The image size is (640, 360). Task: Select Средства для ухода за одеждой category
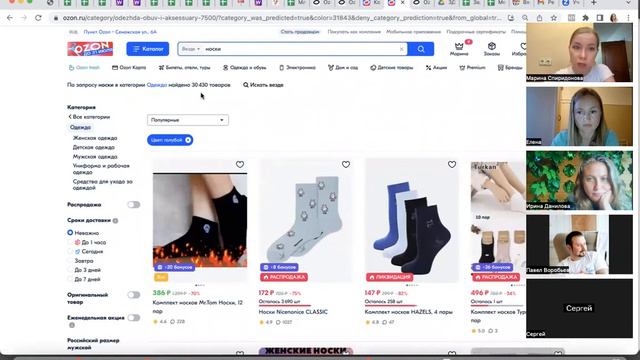click(x=102, y=184)
